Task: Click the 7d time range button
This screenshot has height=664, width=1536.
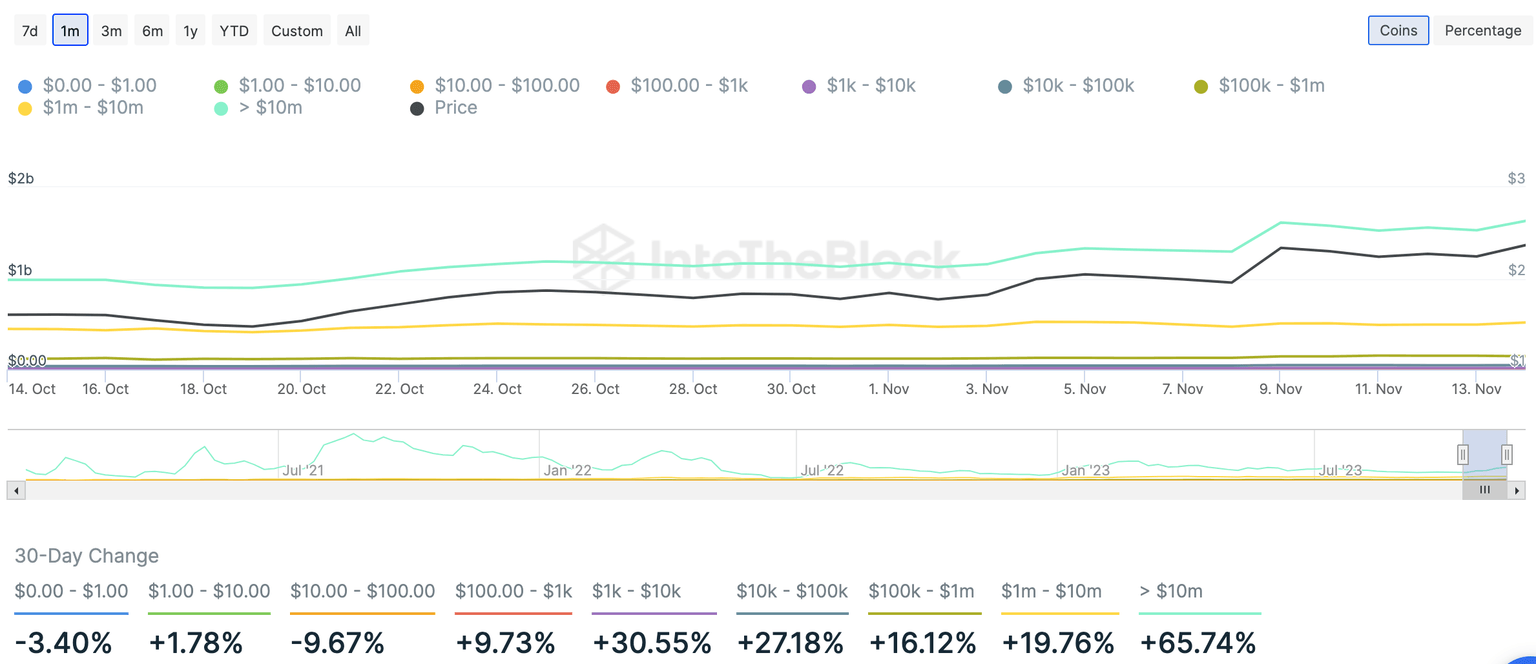Action: point(29,30)
